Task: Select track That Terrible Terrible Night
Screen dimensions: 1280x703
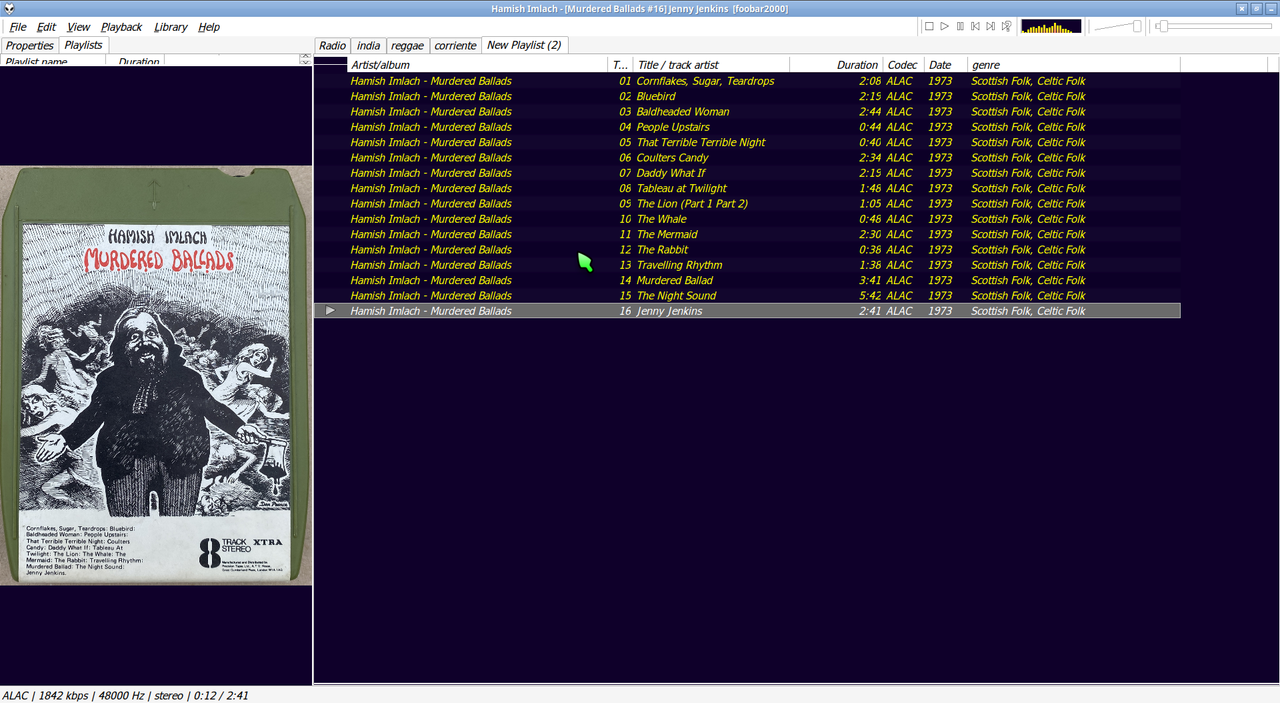Action: click(x=747, y=142)
